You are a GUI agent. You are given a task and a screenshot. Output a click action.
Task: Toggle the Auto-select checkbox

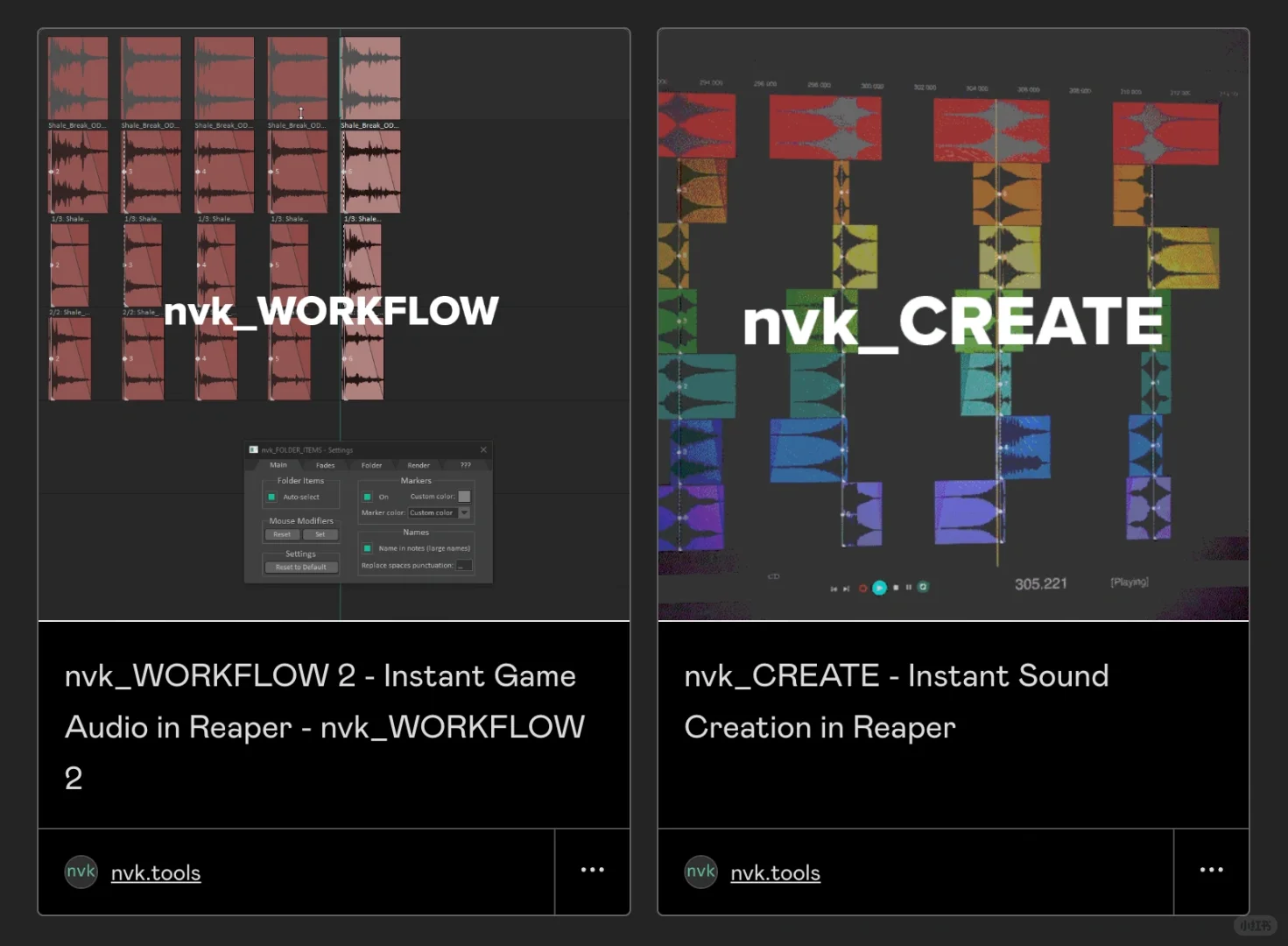271,498
